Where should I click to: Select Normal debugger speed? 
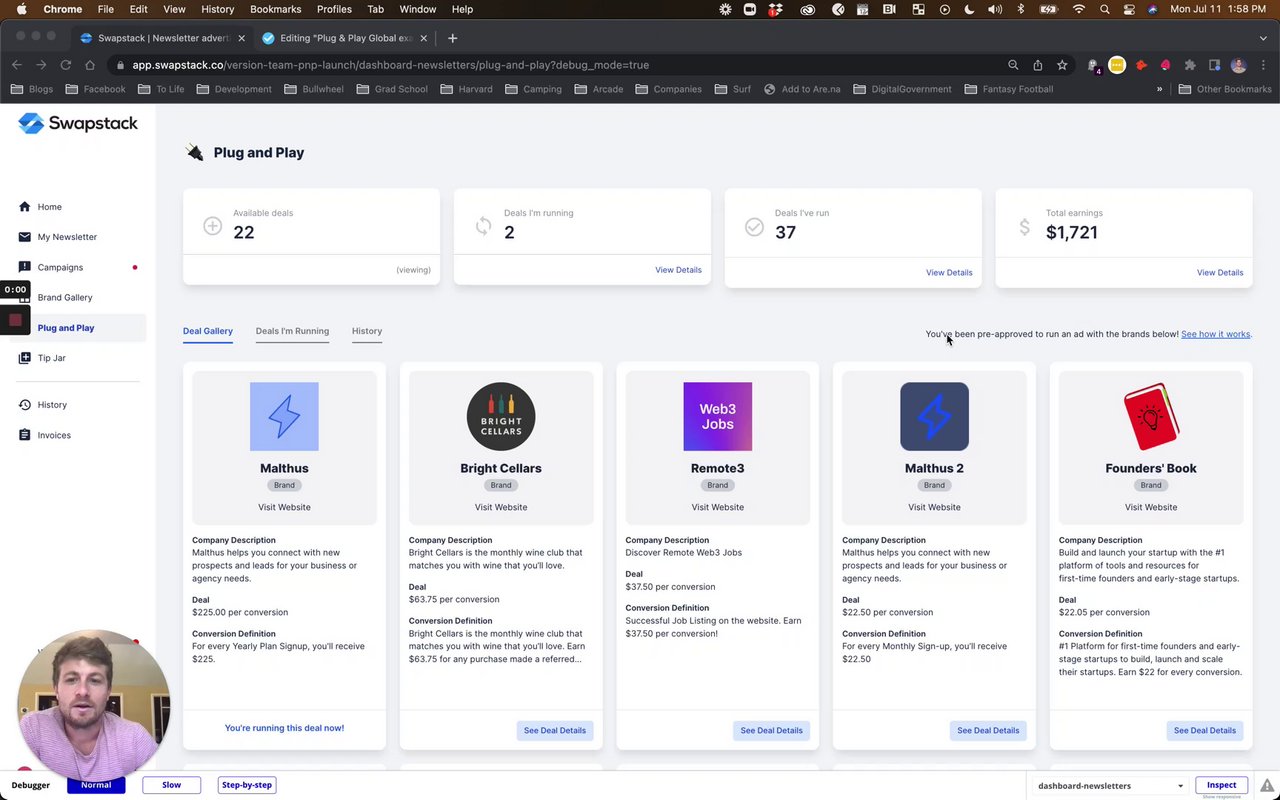(96, 785)
